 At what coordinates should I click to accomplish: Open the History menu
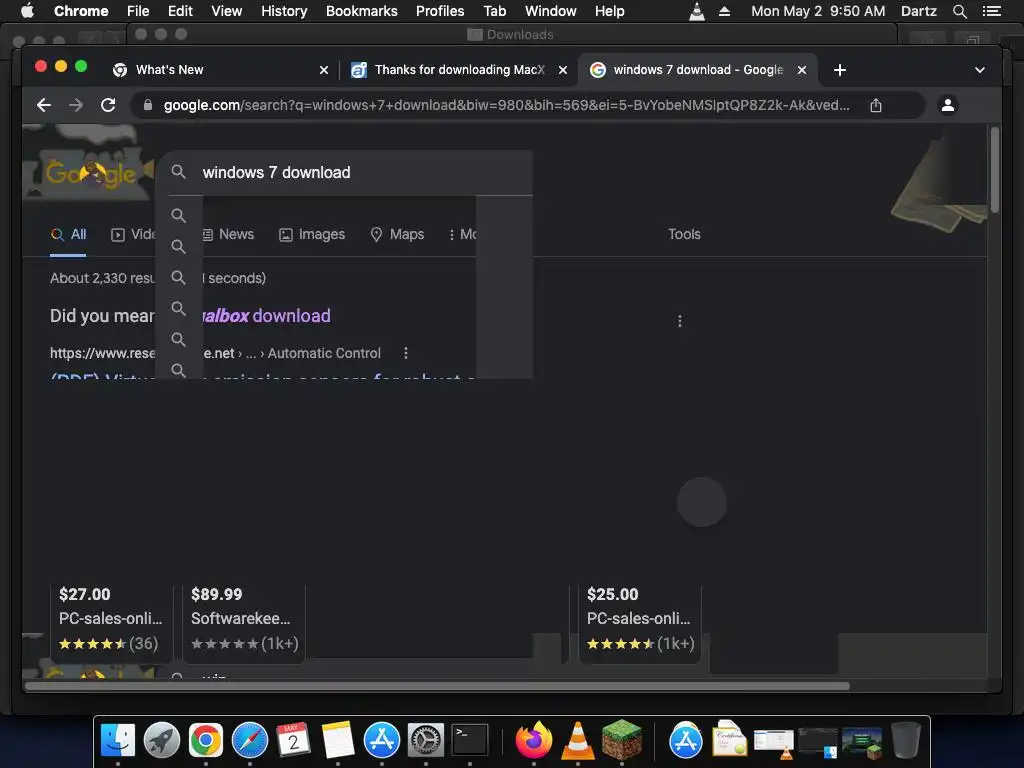284,11
